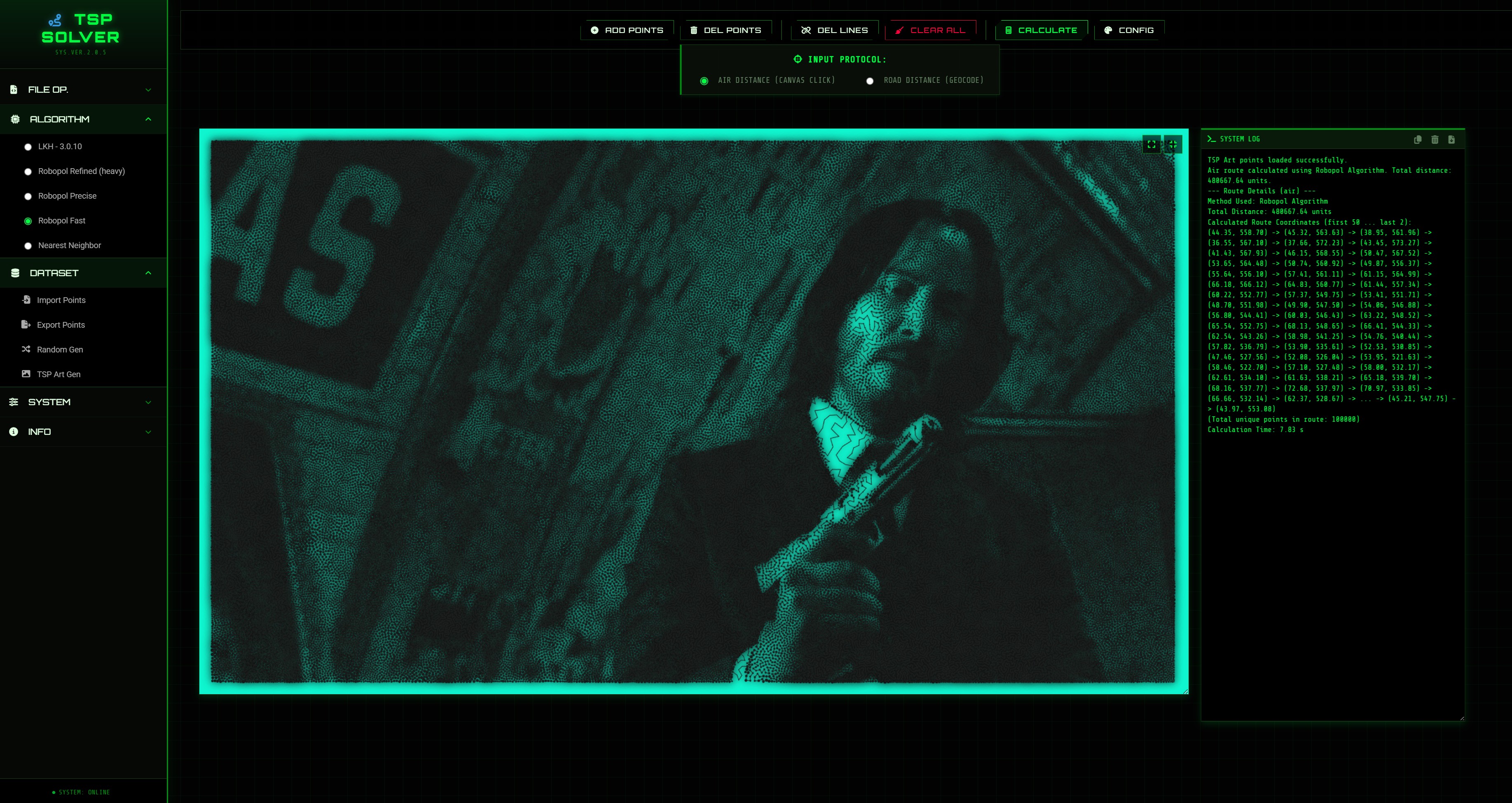Open TSP Art Gen
The image size is (1512, 803).
tap(83, 374)
